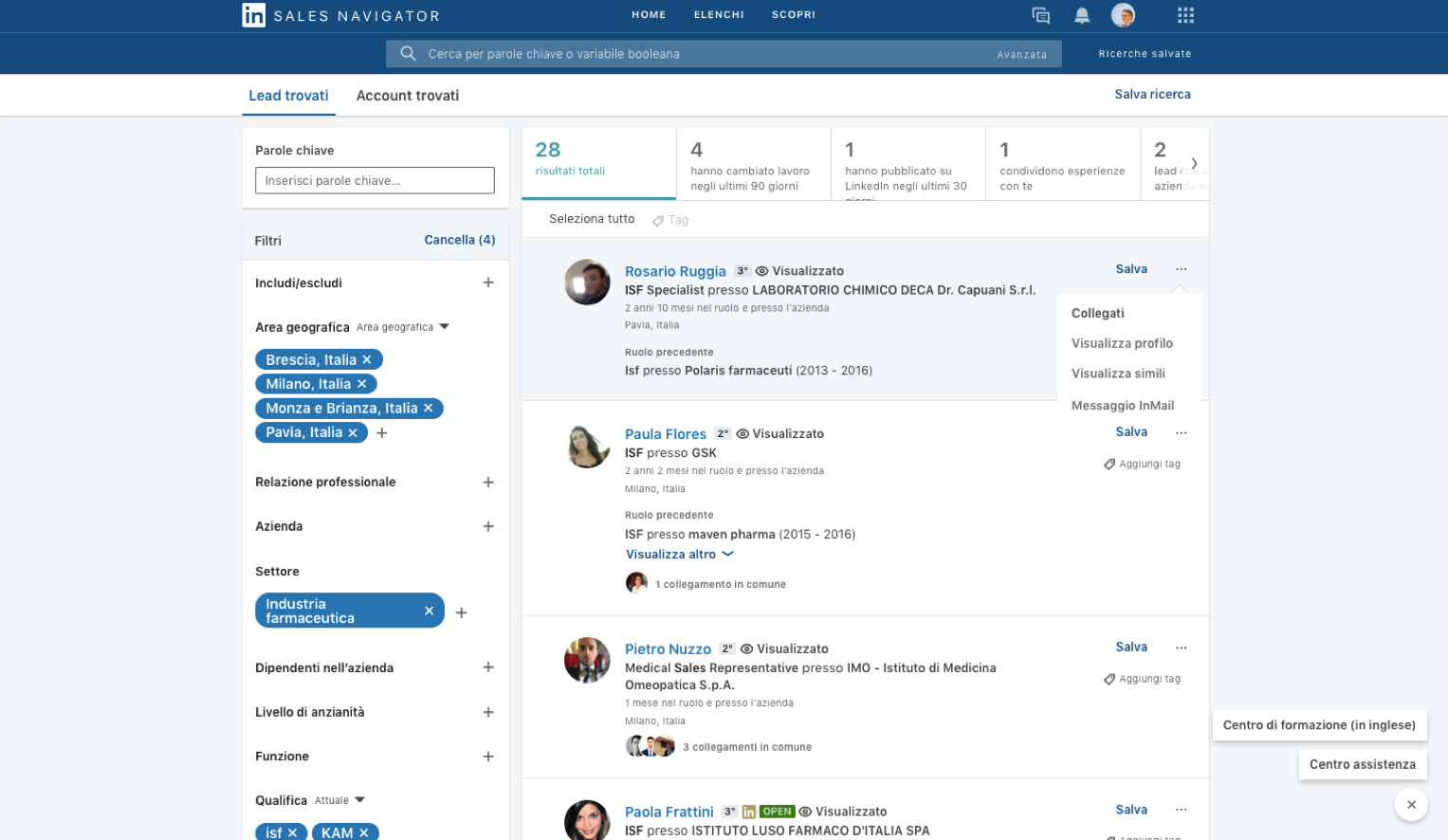Viewport: 1448px width, 840px height.
Task: Expand Visualizza altro for Paula Flores
Action: coord(679,555)
